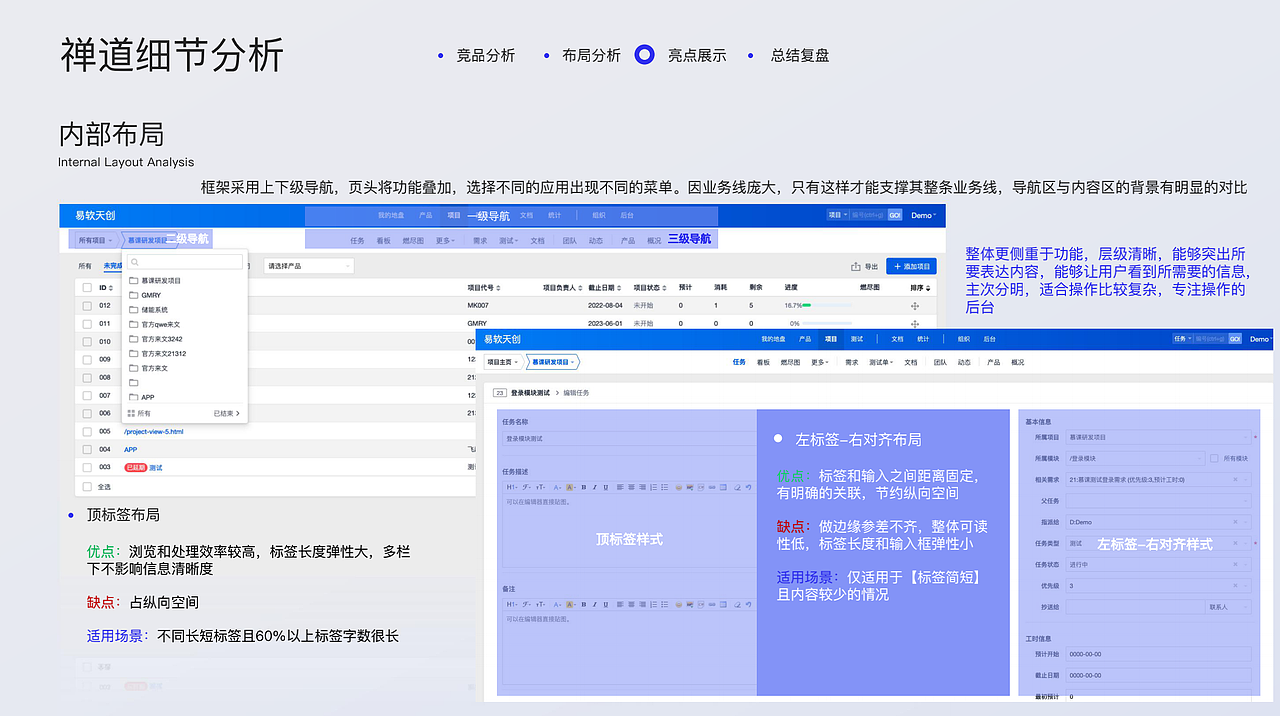Check the 全选 select-all checkbox in the list

87,487
